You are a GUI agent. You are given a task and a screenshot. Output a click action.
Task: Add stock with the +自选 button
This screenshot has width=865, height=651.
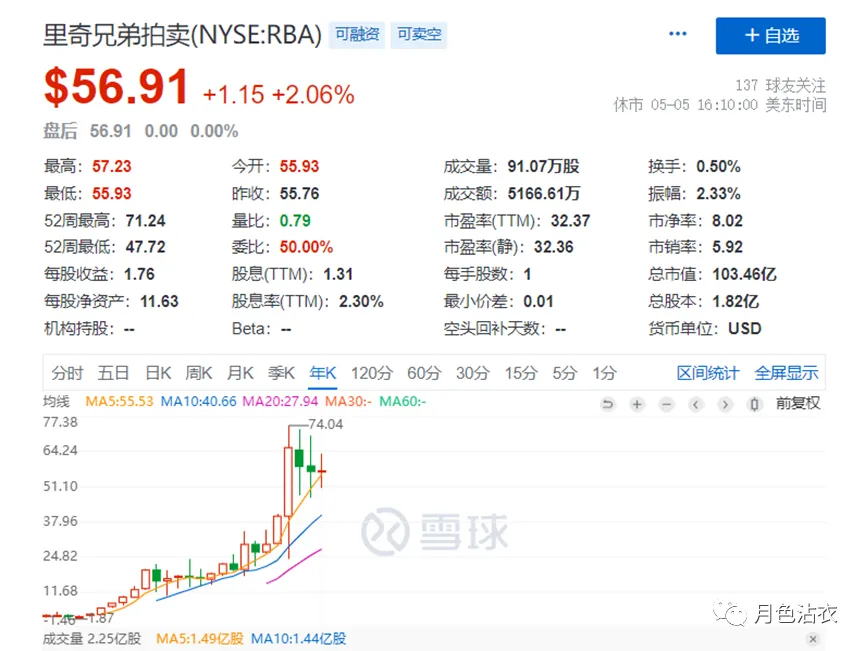point(771,36)
